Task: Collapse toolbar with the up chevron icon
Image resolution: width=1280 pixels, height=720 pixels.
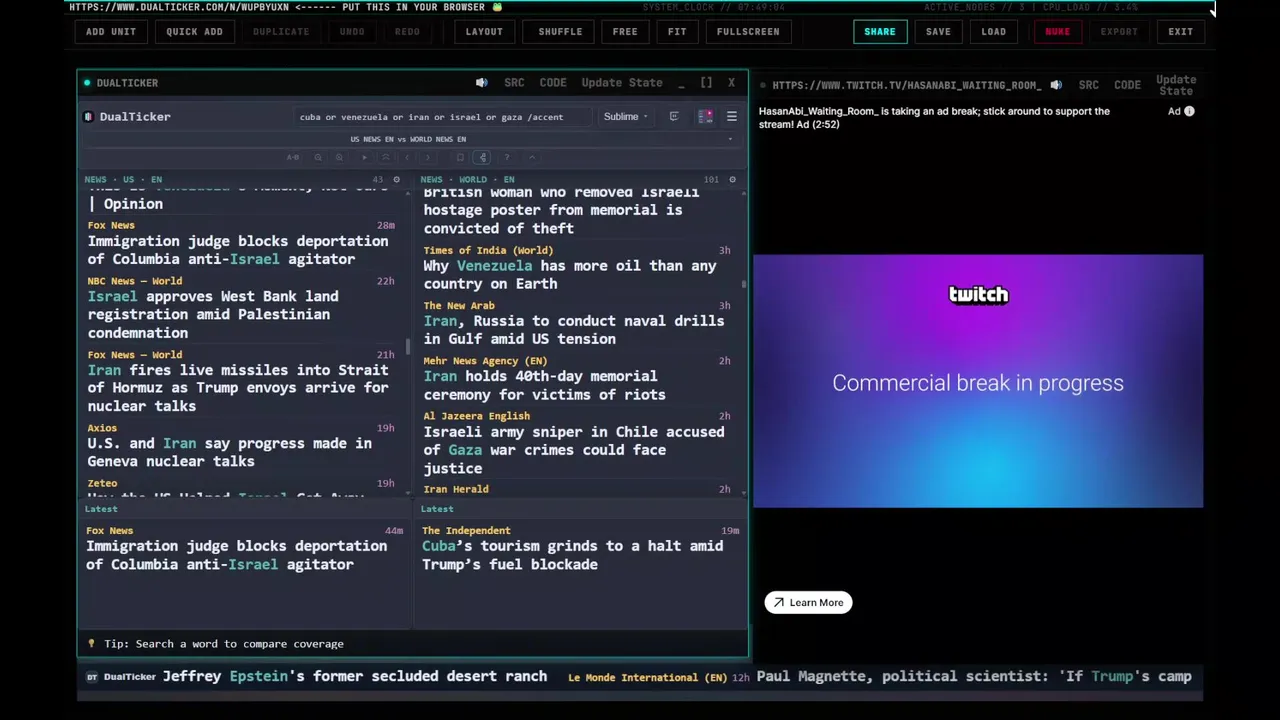Action: pyautogui.click(x=532, y=157)
